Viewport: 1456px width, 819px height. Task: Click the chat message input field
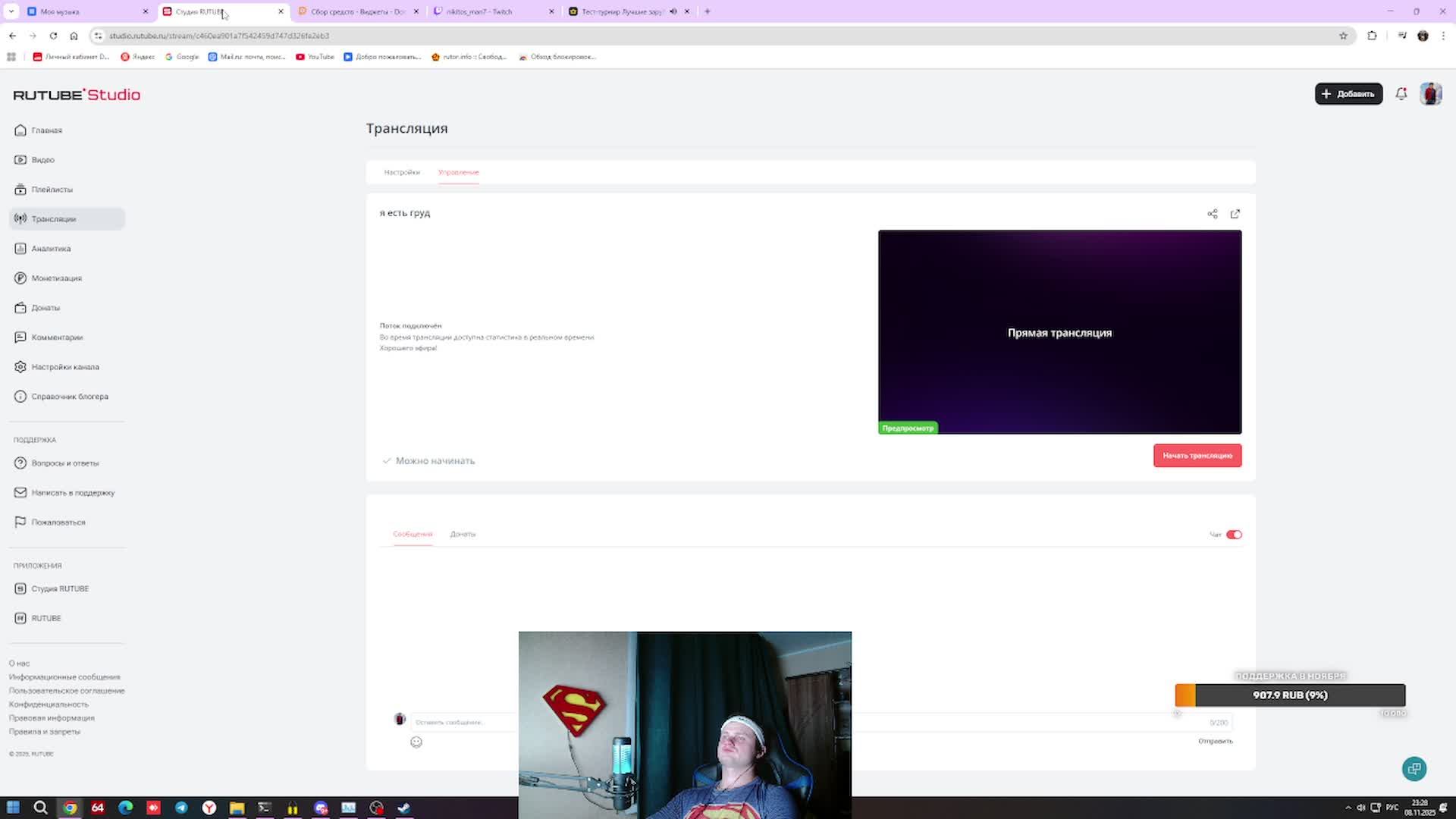point(463,722)
